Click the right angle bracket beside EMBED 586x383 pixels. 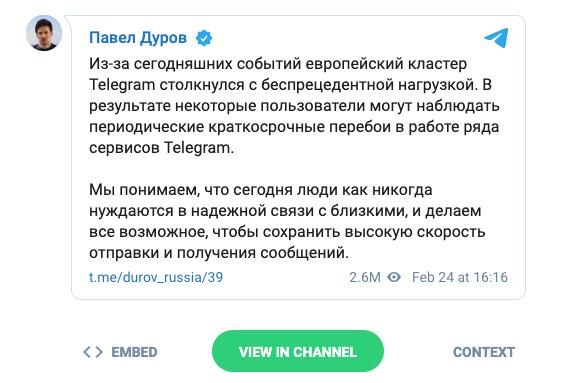click(99, 352)
